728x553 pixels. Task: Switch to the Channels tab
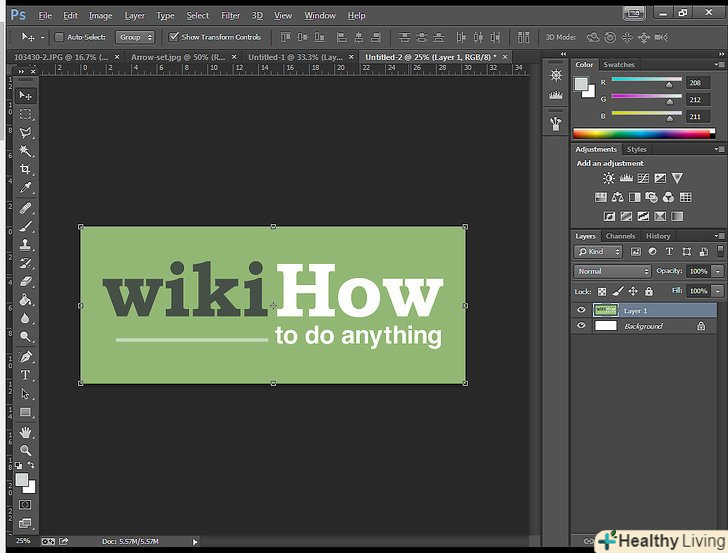click(620, 236)
